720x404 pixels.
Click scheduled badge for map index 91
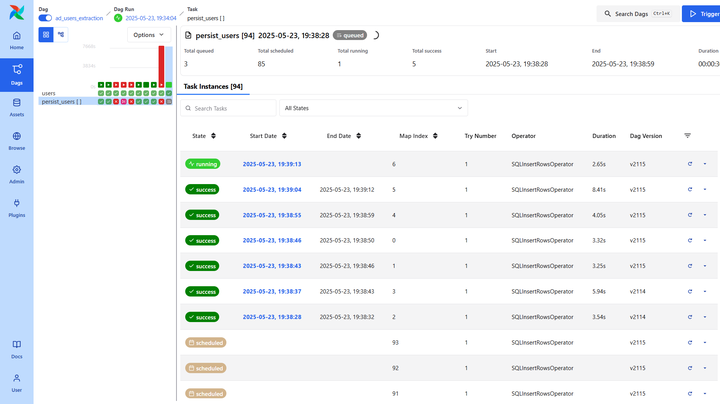(206, 393)
